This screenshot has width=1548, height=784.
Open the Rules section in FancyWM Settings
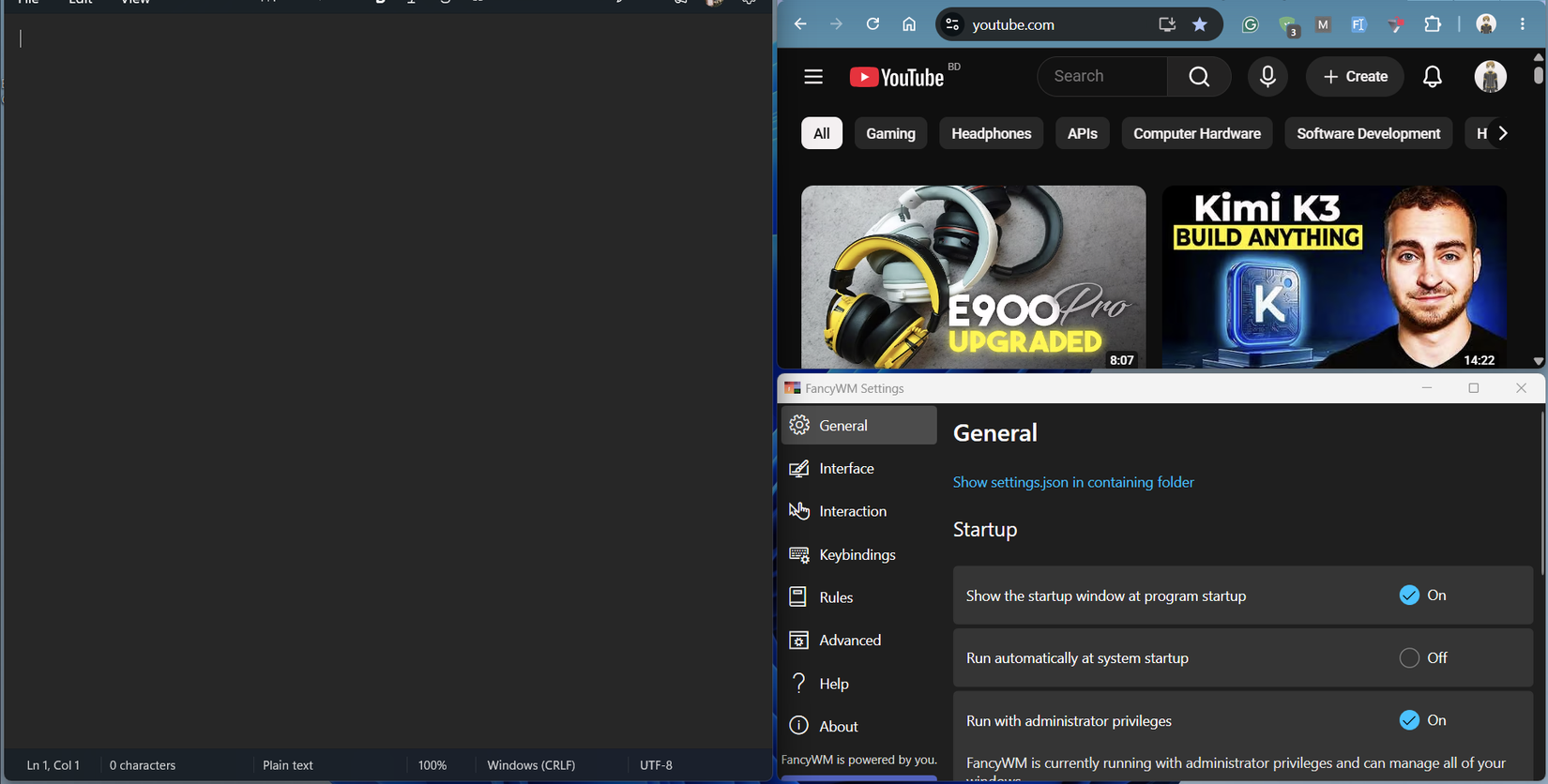[x=859, y=597]
